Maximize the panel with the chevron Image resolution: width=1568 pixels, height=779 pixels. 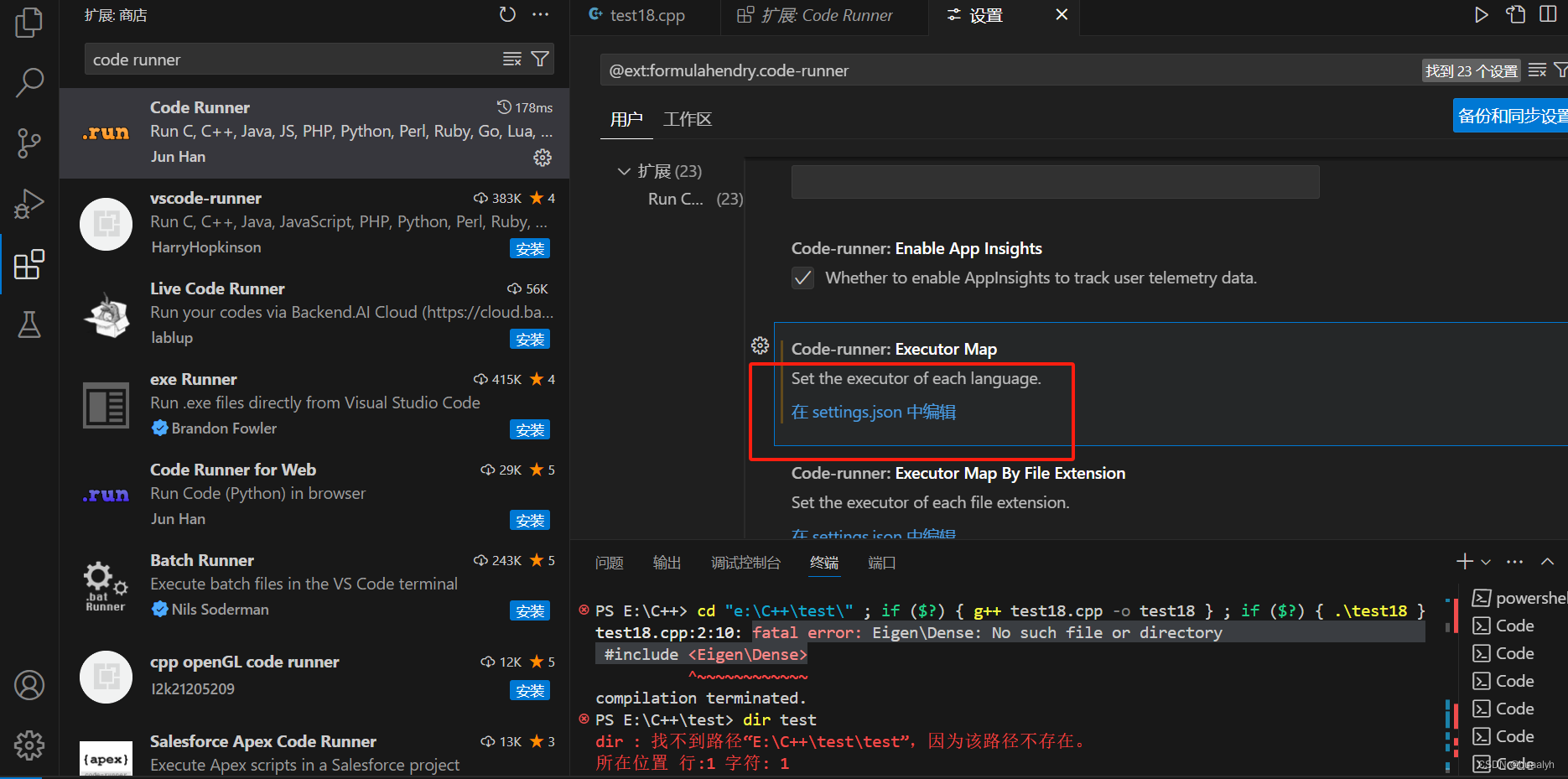click(x=1547, y=562)
